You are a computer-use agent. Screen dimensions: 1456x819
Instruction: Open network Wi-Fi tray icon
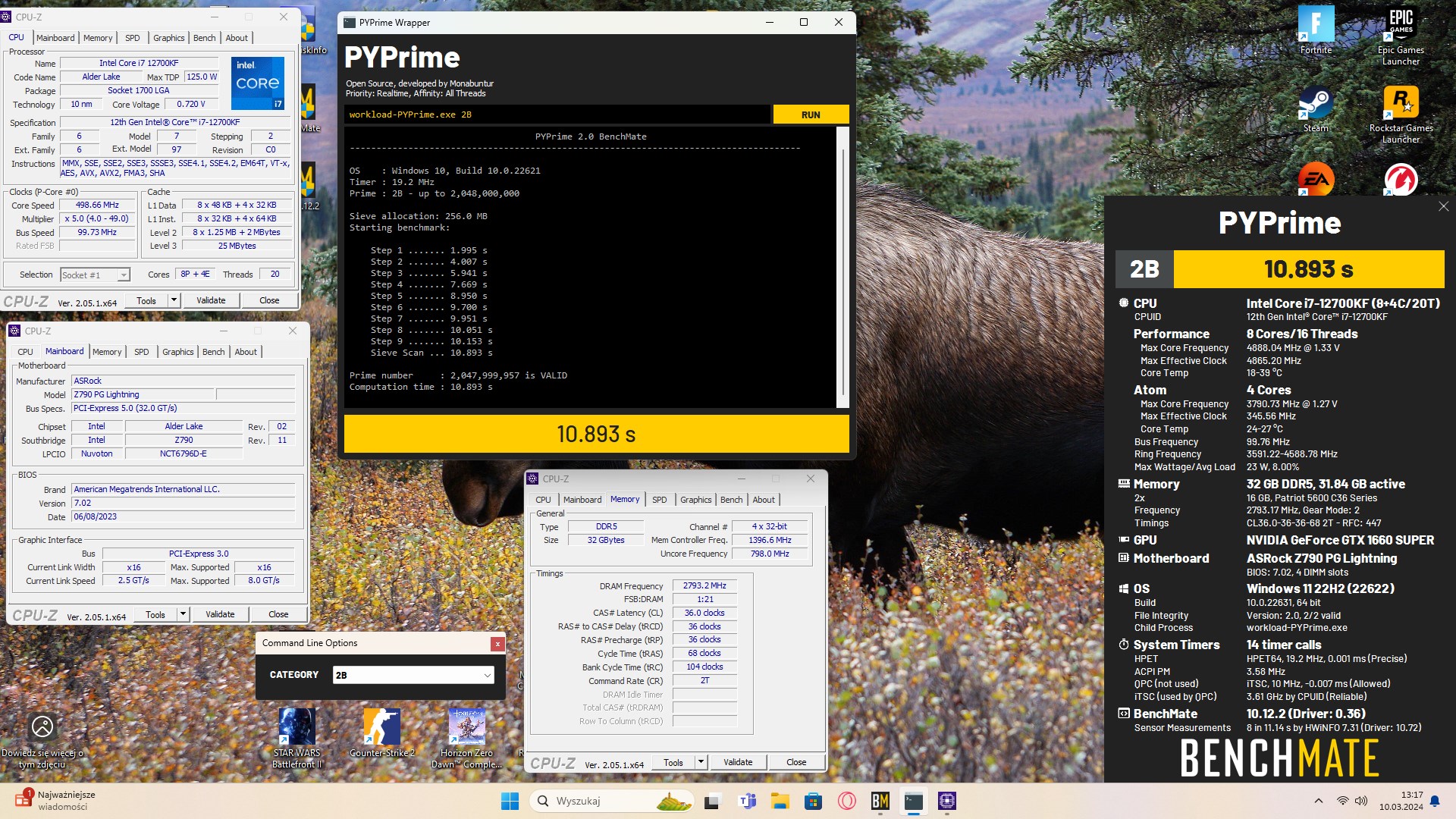(x=1342, y=801)
